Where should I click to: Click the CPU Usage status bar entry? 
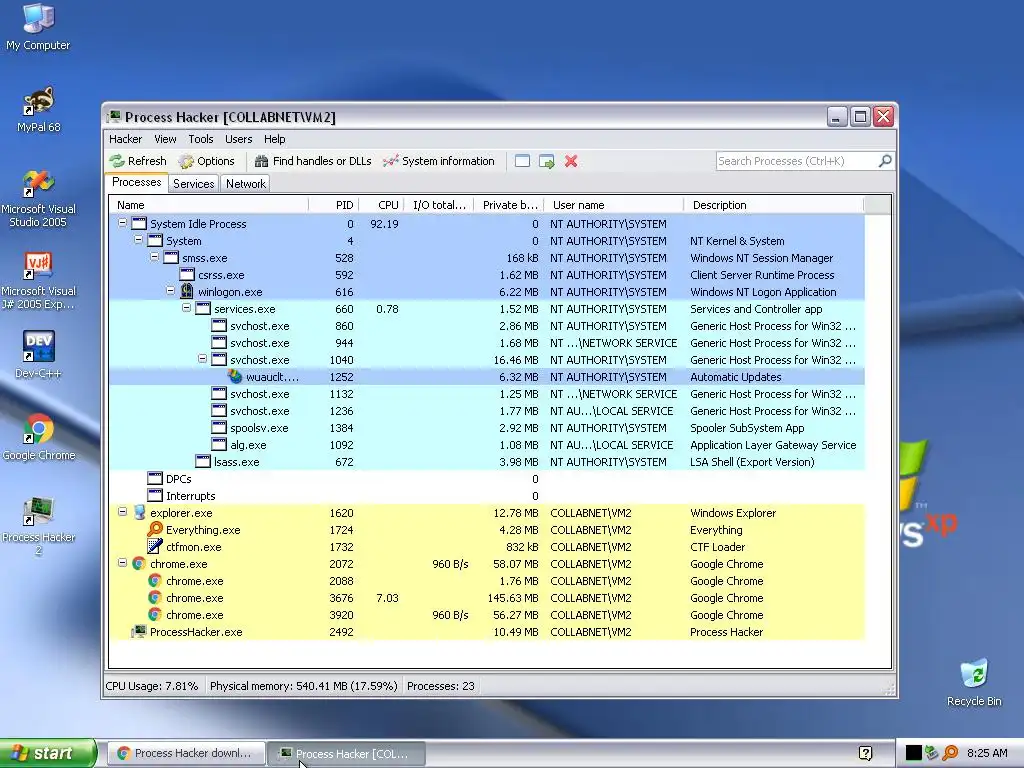(x=152, y=686)
